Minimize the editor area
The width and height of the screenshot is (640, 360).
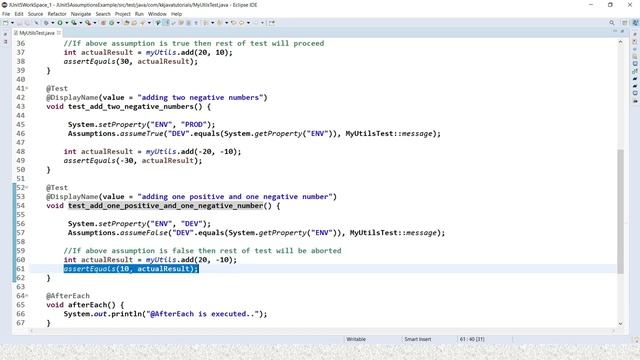pyautogui.click(x=615, y=31)
